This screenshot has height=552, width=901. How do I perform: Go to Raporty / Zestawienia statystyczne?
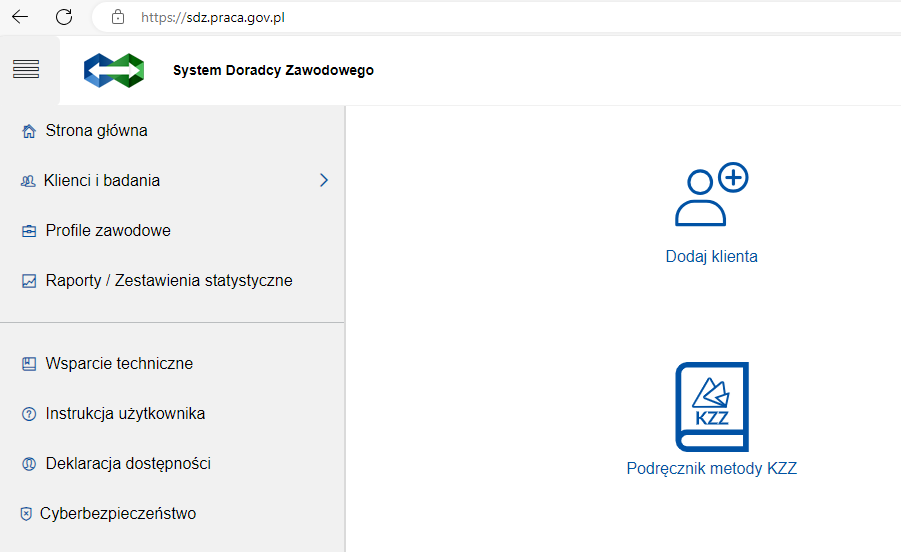[x=169, y=281]
